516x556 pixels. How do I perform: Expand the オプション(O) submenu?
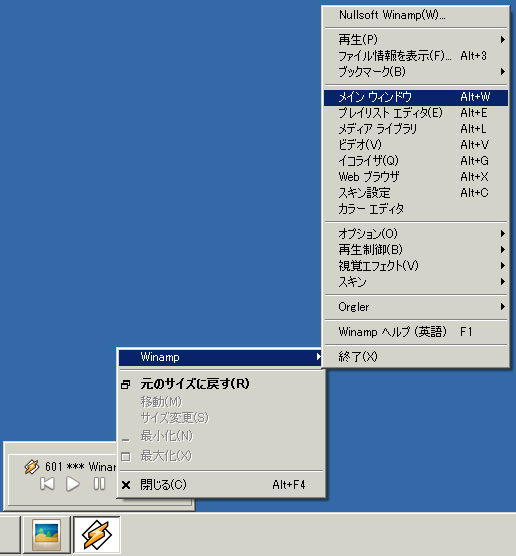coord(416,233)
